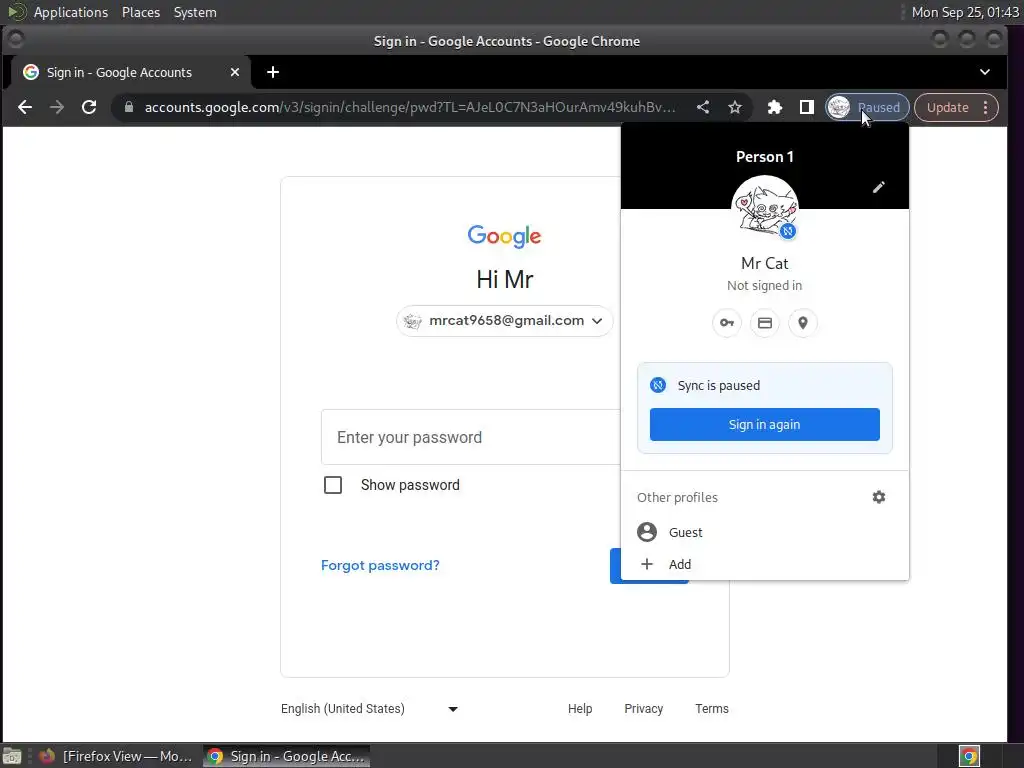Open addresses location pin icon
The image size is (1024, 768).
pos(803,323)
